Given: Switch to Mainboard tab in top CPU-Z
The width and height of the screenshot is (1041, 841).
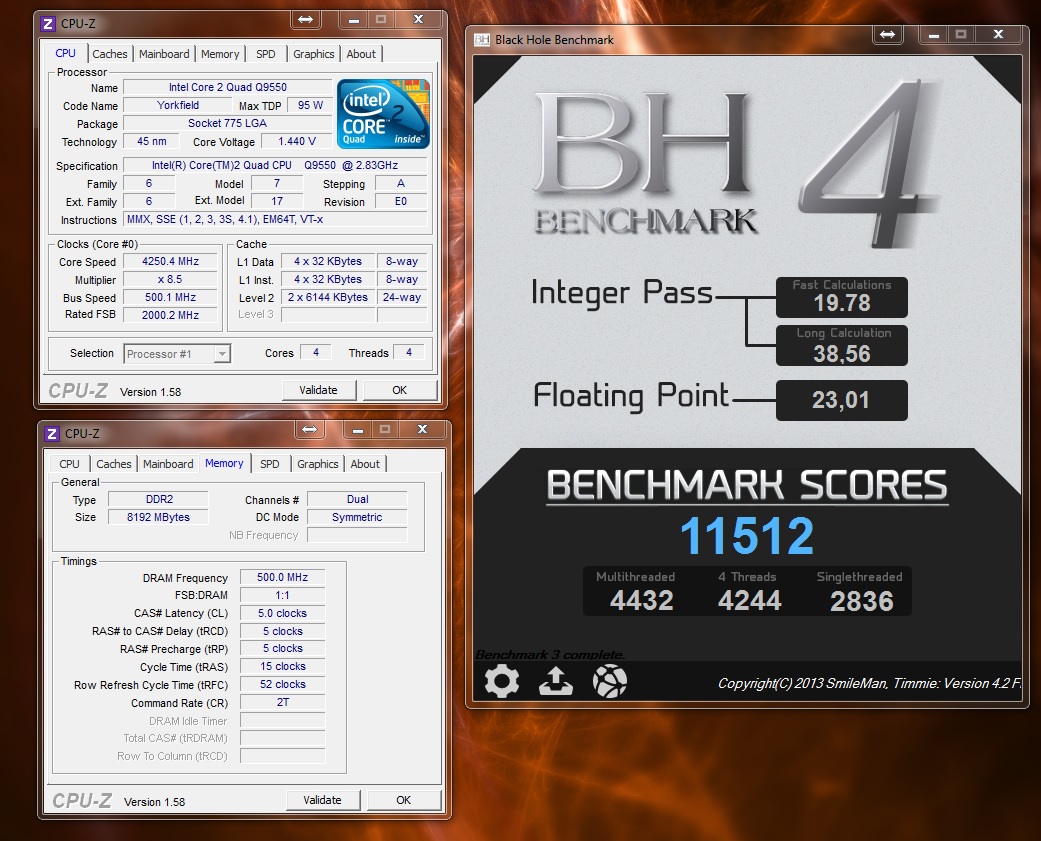Looking at the screenshot, I should click(164, 54).
